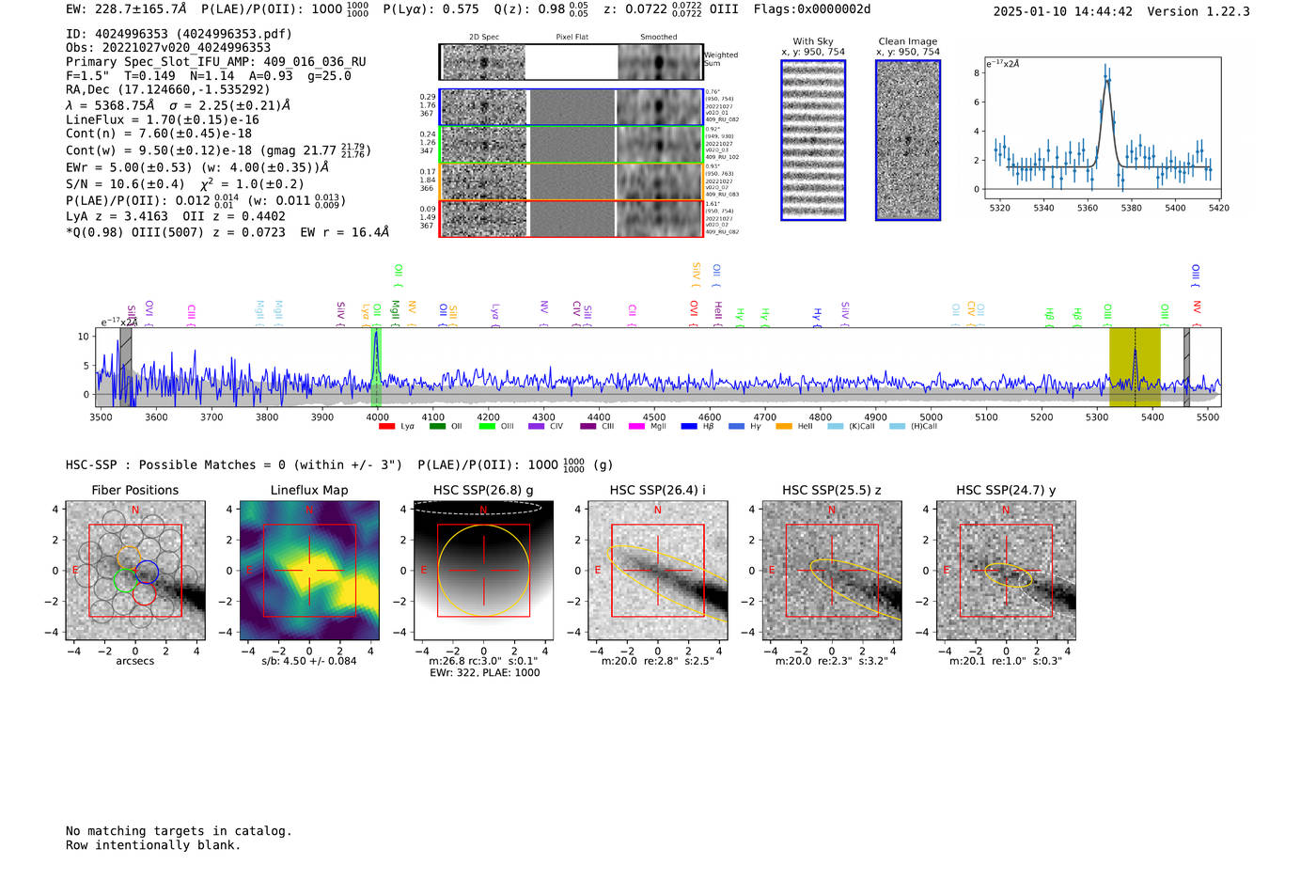This screenshot has height=896, width=1316.
Task: Select the '2025-01-10 14:44:42' timestamp
Action: (1063, 11)
